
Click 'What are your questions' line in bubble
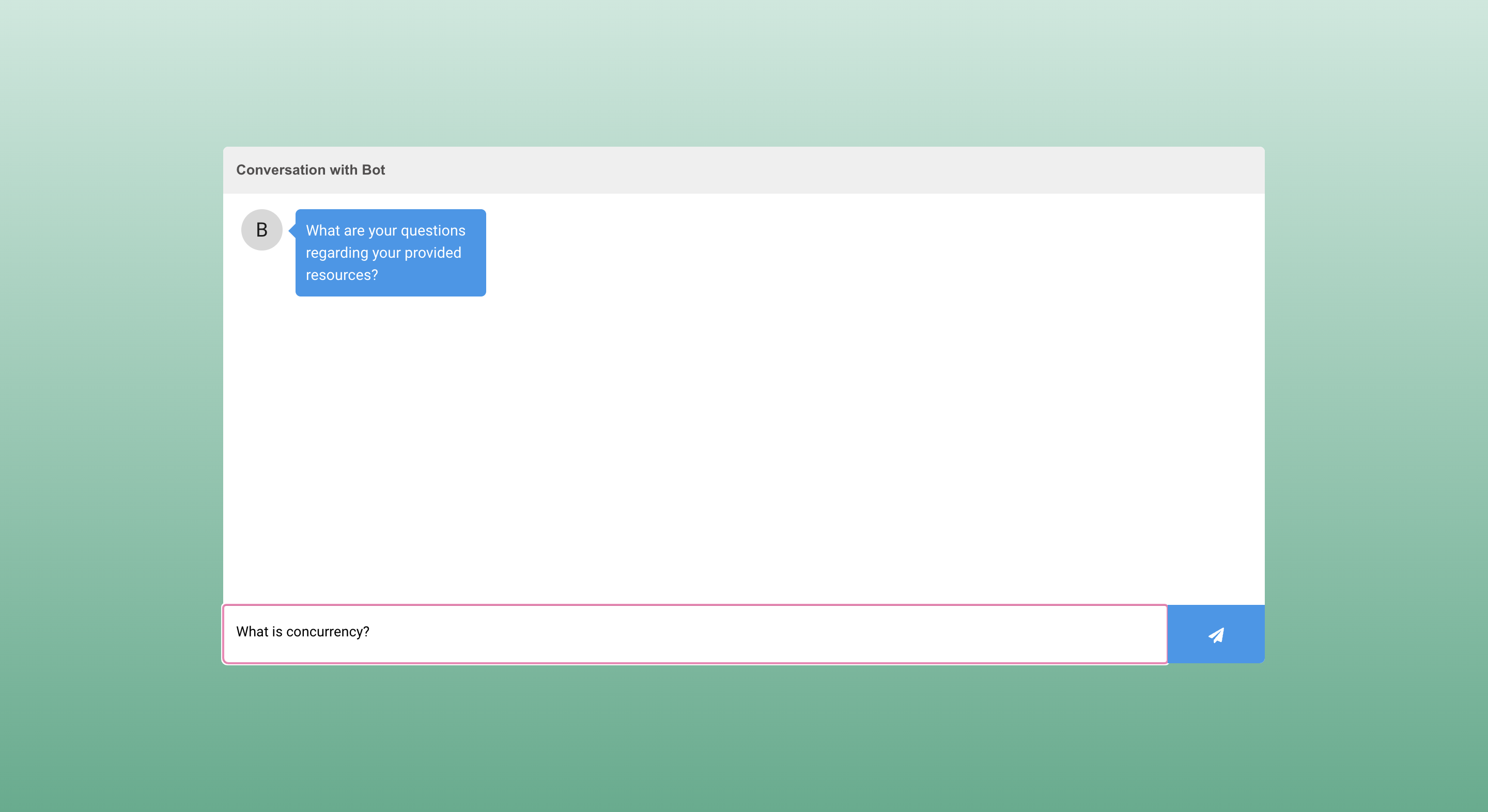coord(385,230)
